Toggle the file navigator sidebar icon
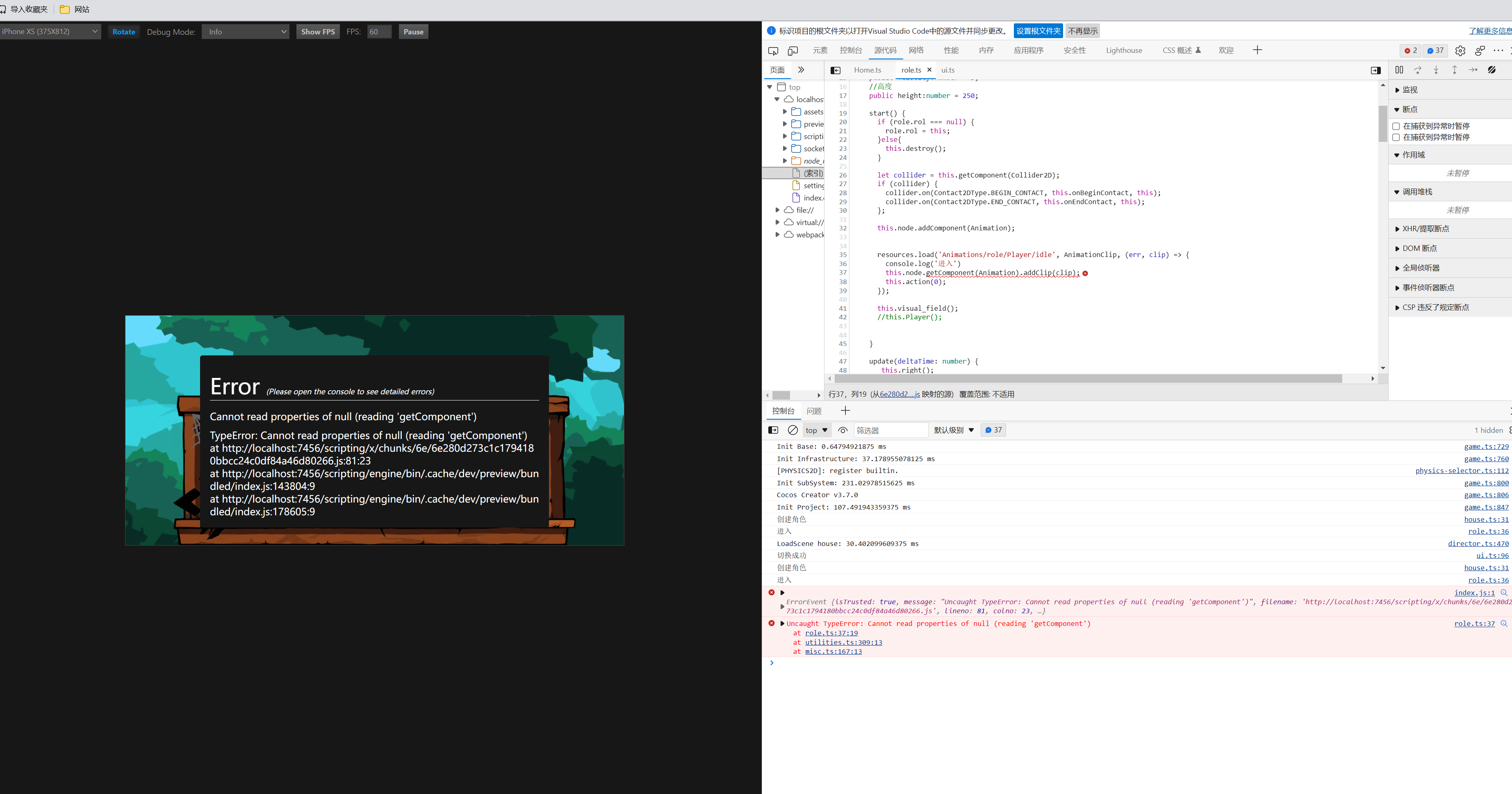 [835, 71]
